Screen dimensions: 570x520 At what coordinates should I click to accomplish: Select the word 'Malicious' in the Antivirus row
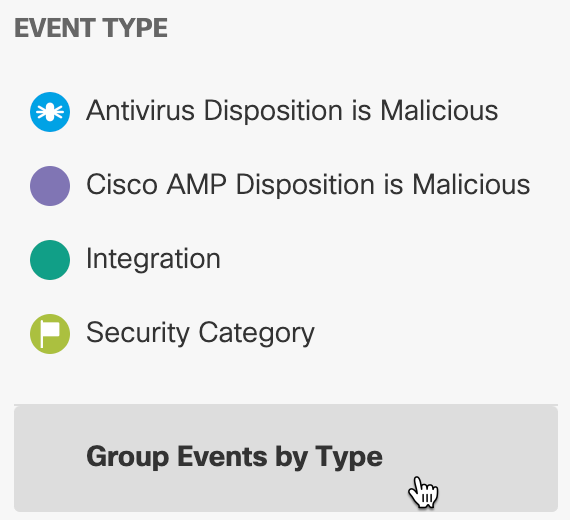439,111
